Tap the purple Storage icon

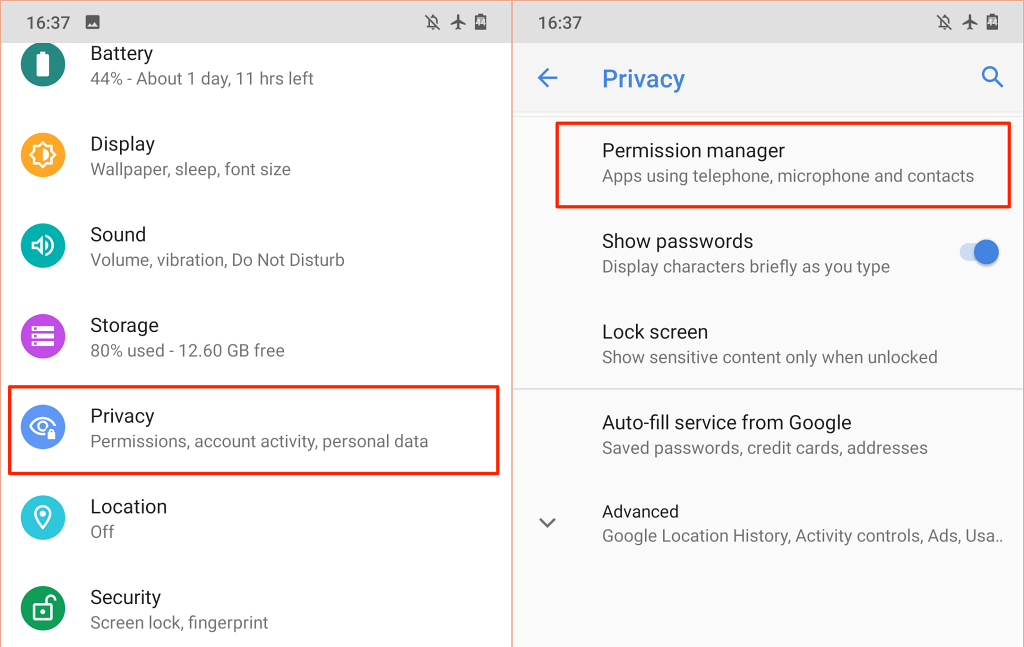pos(43,337)
